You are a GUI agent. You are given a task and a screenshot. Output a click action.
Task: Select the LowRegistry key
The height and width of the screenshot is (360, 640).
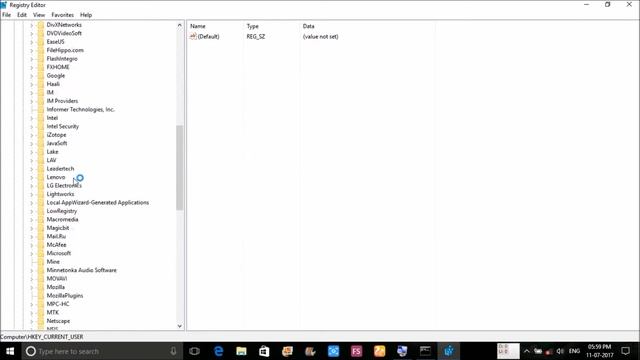click(x=62, y=211)
